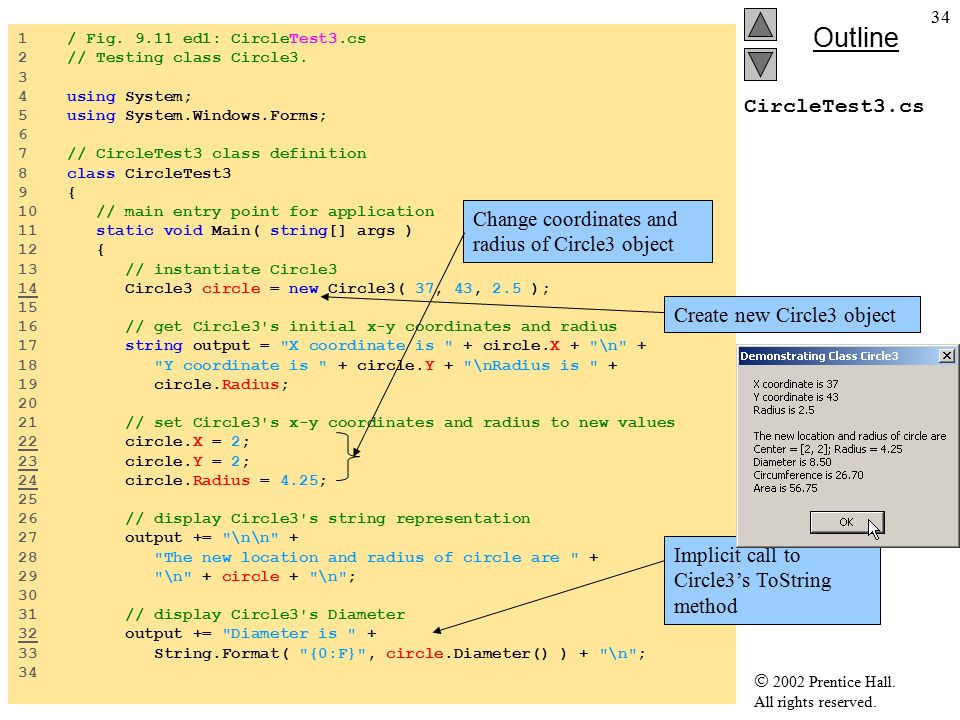The image size is (960, 720).
Task: Click 'CircleTest3 class definition' comment on line 7
Action: pyautogui.click(x=216, y=153)
